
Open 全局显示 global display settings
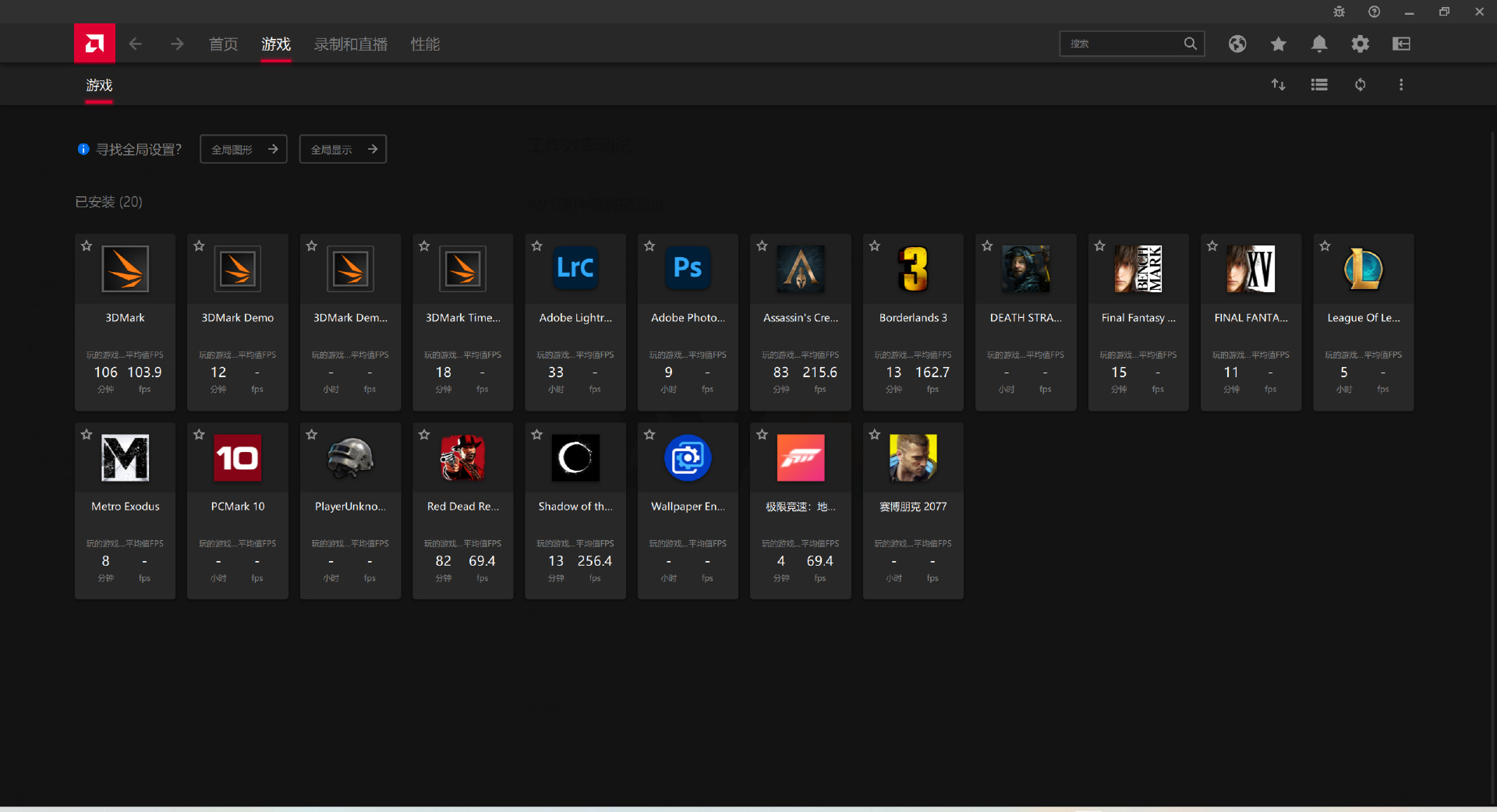click(x=343, y=149)
